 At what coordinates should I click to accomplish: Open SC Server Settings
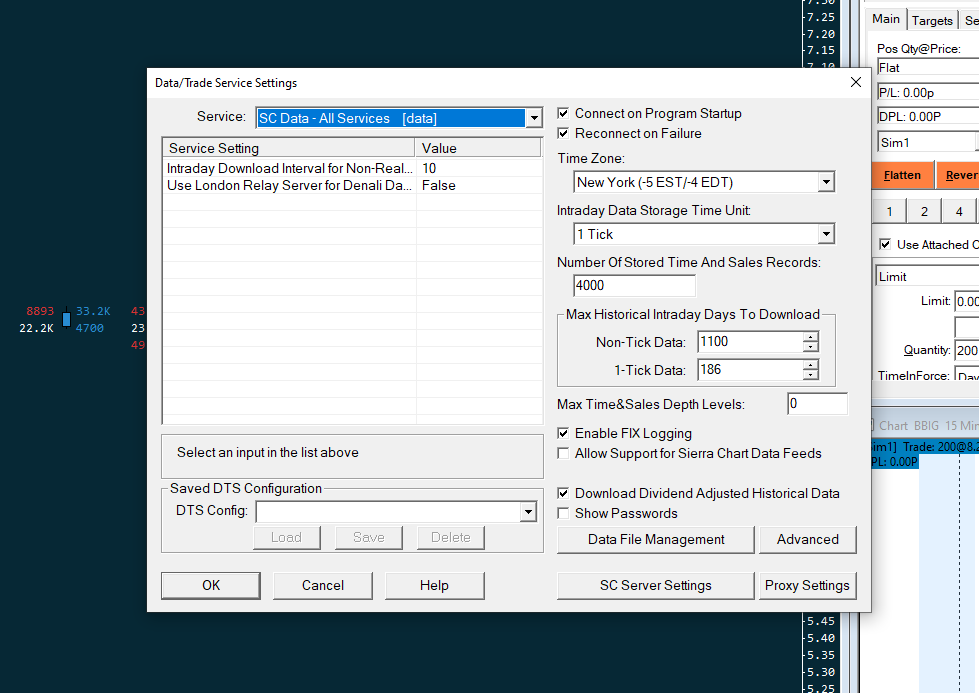click(x=656, y=586)
